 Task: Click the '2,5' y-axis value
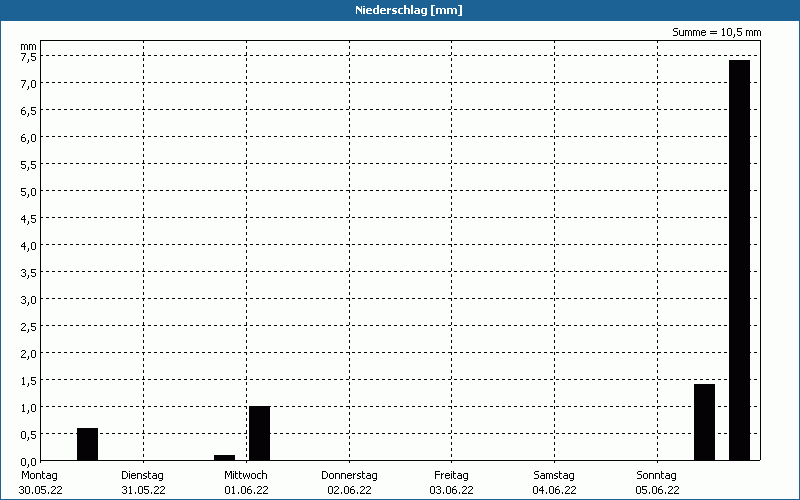[x=29, y=327]
